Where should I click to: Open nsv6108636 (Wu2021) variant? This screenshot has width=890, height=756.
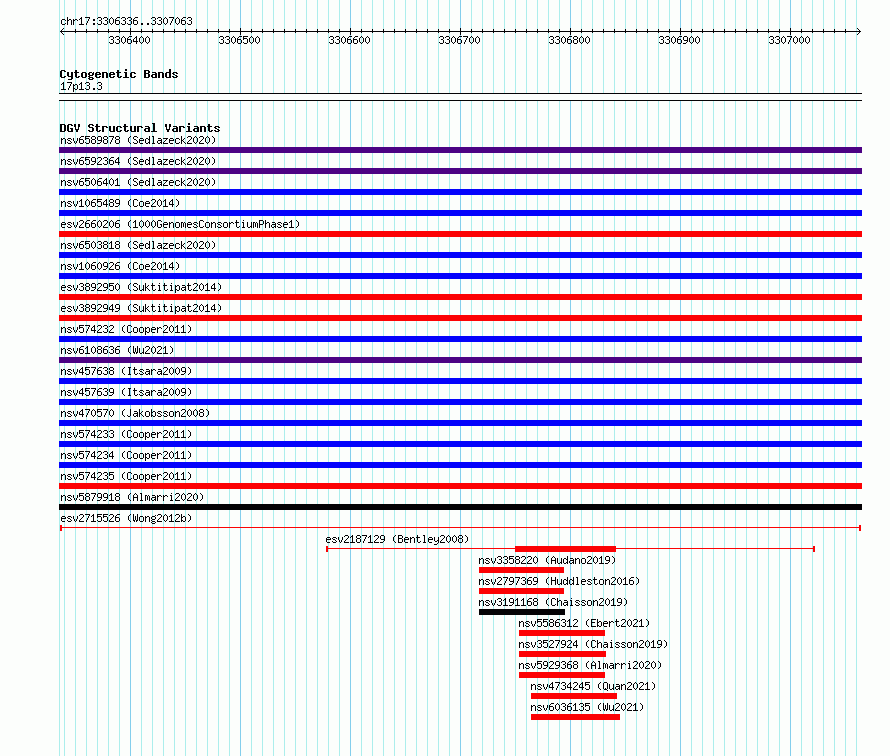(117, 350)
